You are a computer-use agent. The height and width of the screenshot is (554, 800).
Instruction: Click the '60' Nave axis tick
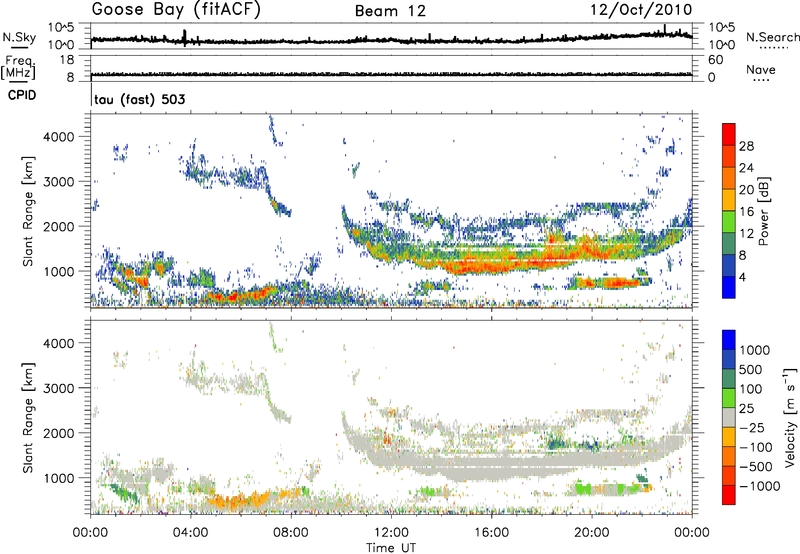point(715,60)
